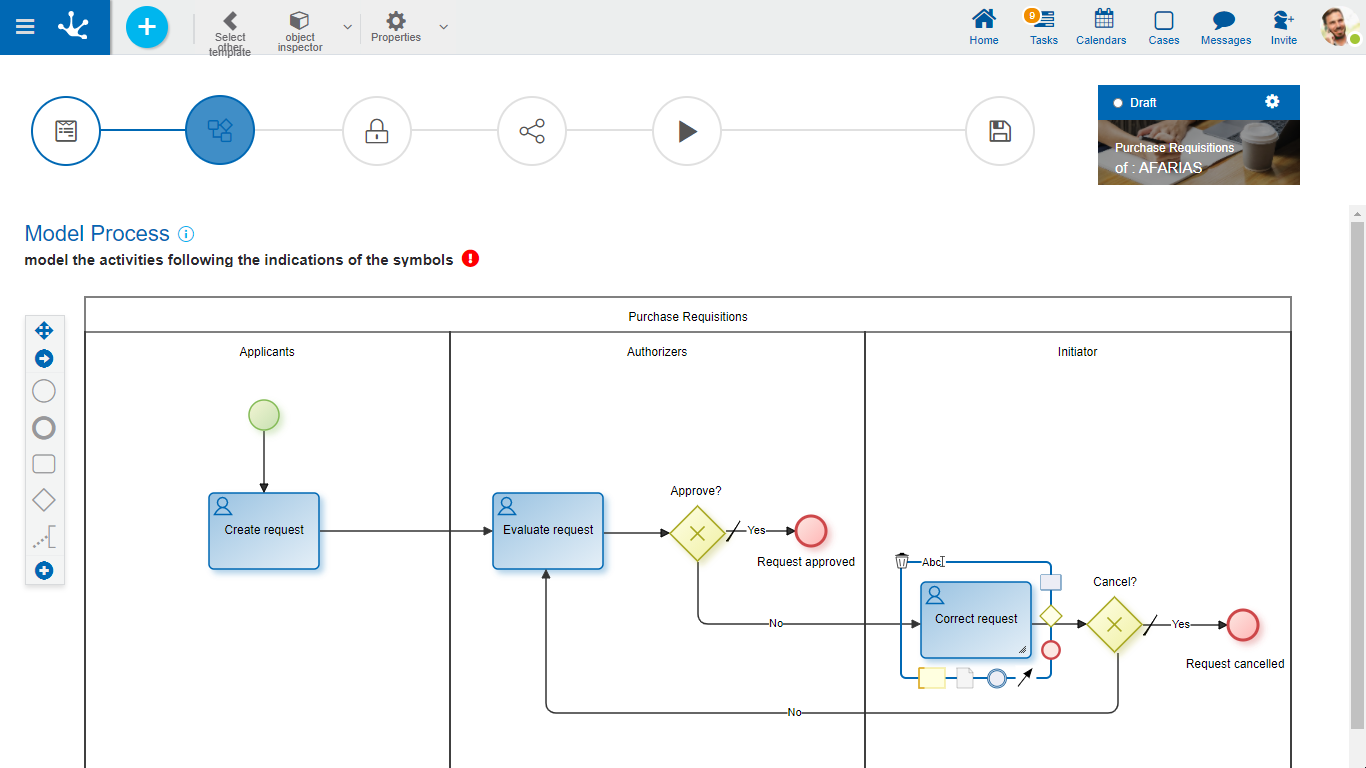Go to the form definition wizard step
1366x768 pixels.
coord(66,130)
